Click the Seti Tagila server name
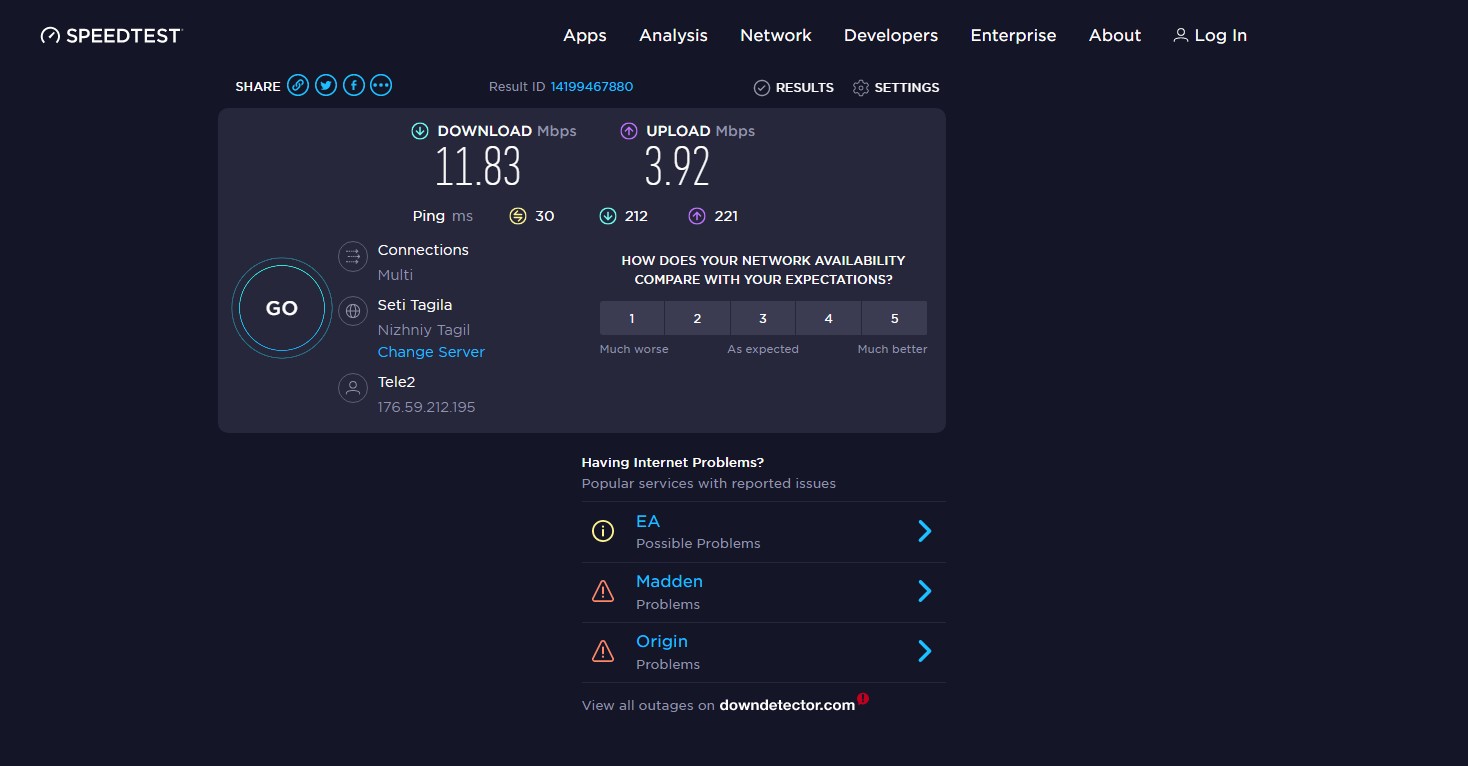Viewport: 1468px width, 766px height. (415, 305)
